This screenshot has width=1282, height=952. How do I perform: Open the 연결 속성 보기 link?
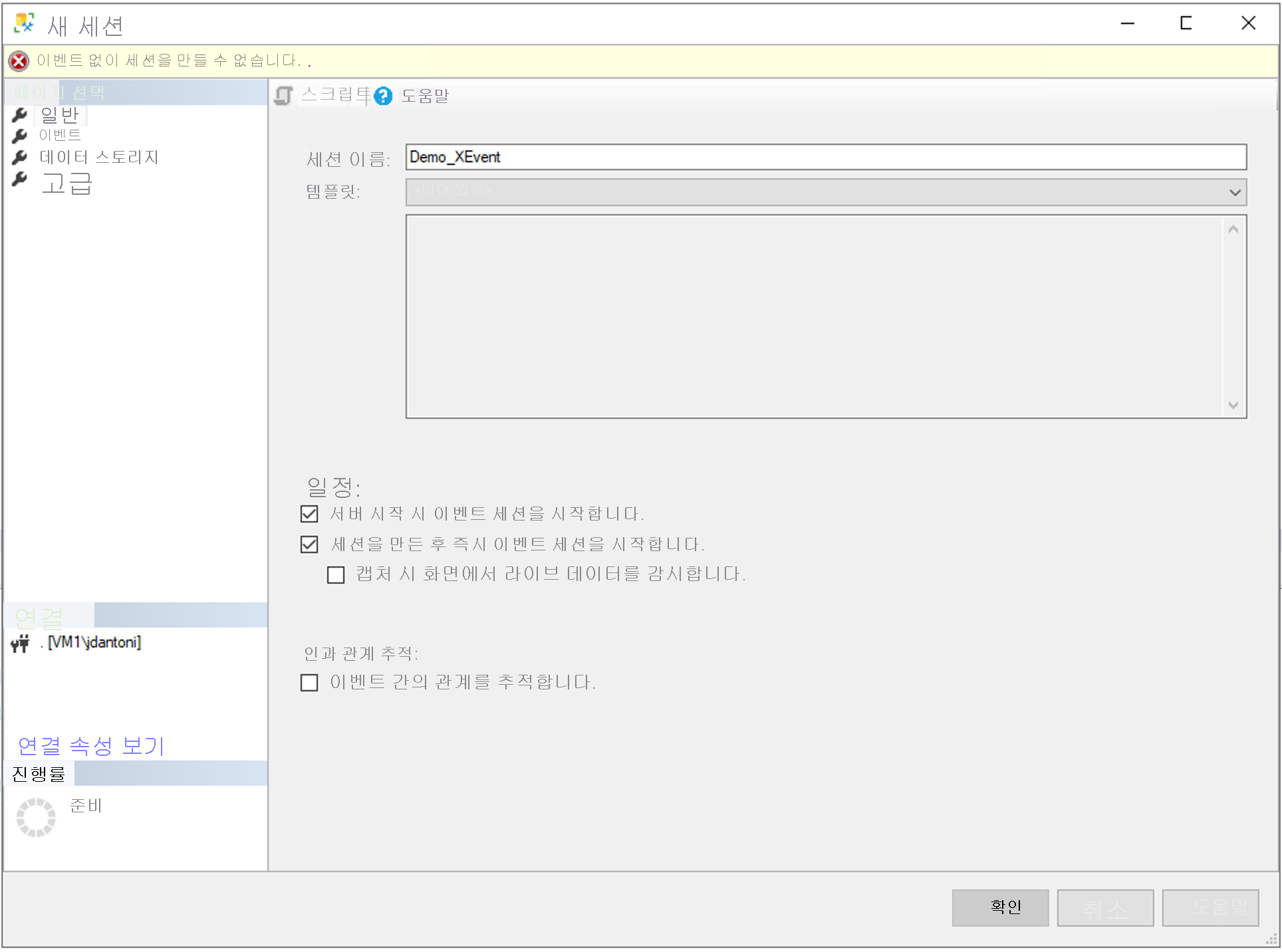pyautogui.click(x=91, y=746)
